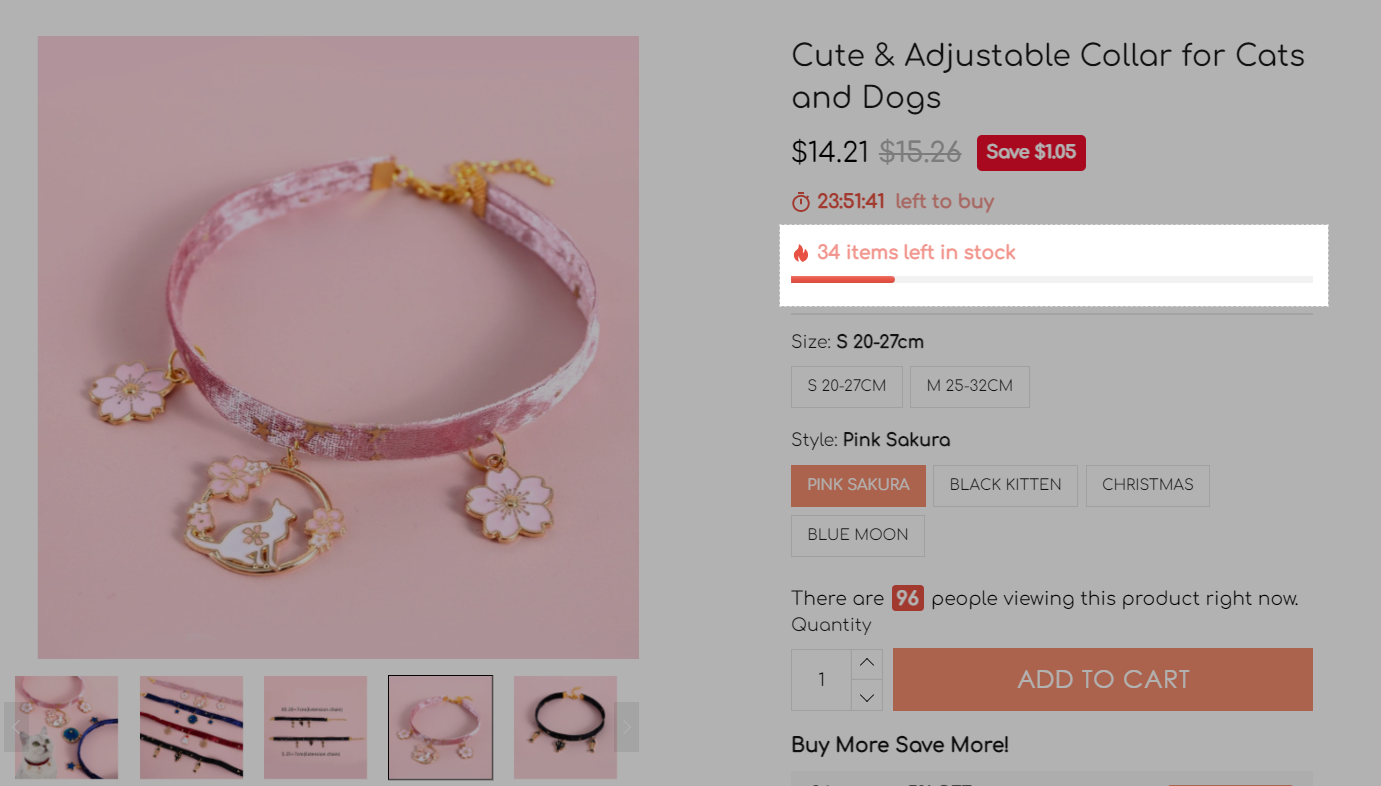View the four stacked collars thumbnail
This screenshot has width=1381, height=786.
tap(191, 727)
